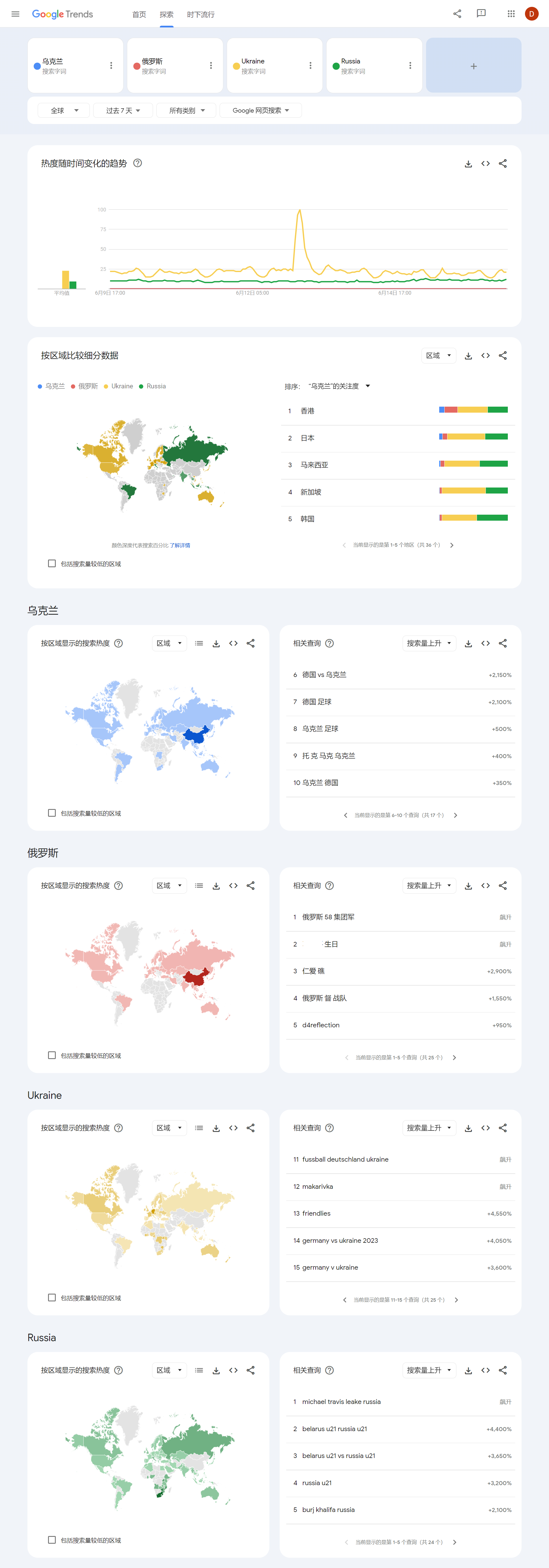Download the compared breakdown by region data
This screenshot has width=549, height=1568.
(x=468, y=356)
